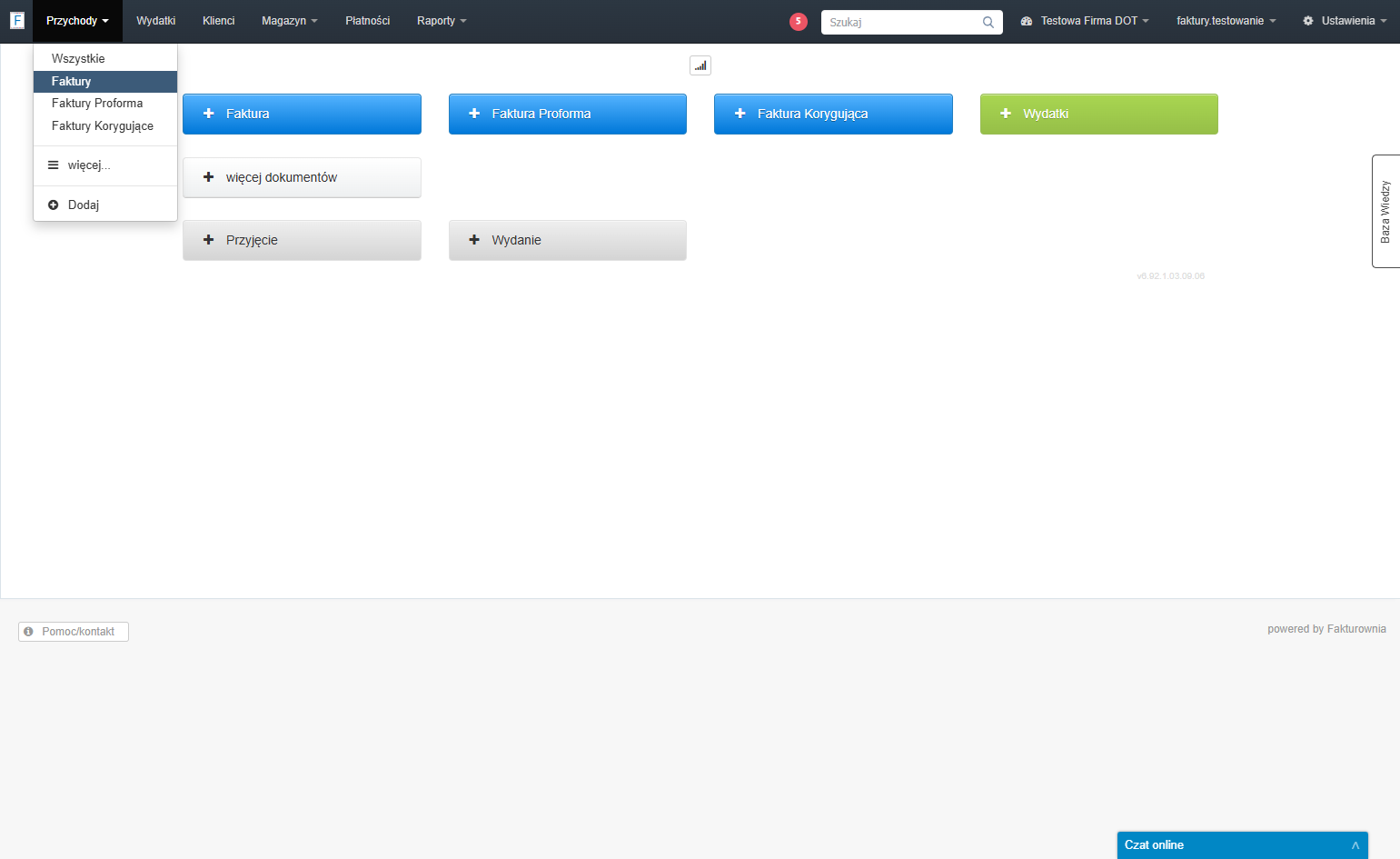Click the plus icon on Faktura button
The width and height of the screenshot is (1400, 859).
pos(208,114)
